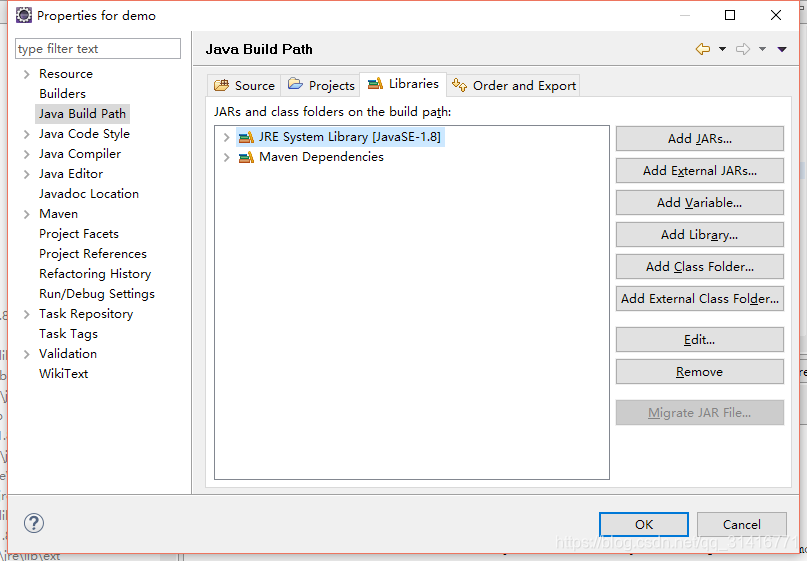
Task: Select the Libraries tab
Action: (403, 84)
